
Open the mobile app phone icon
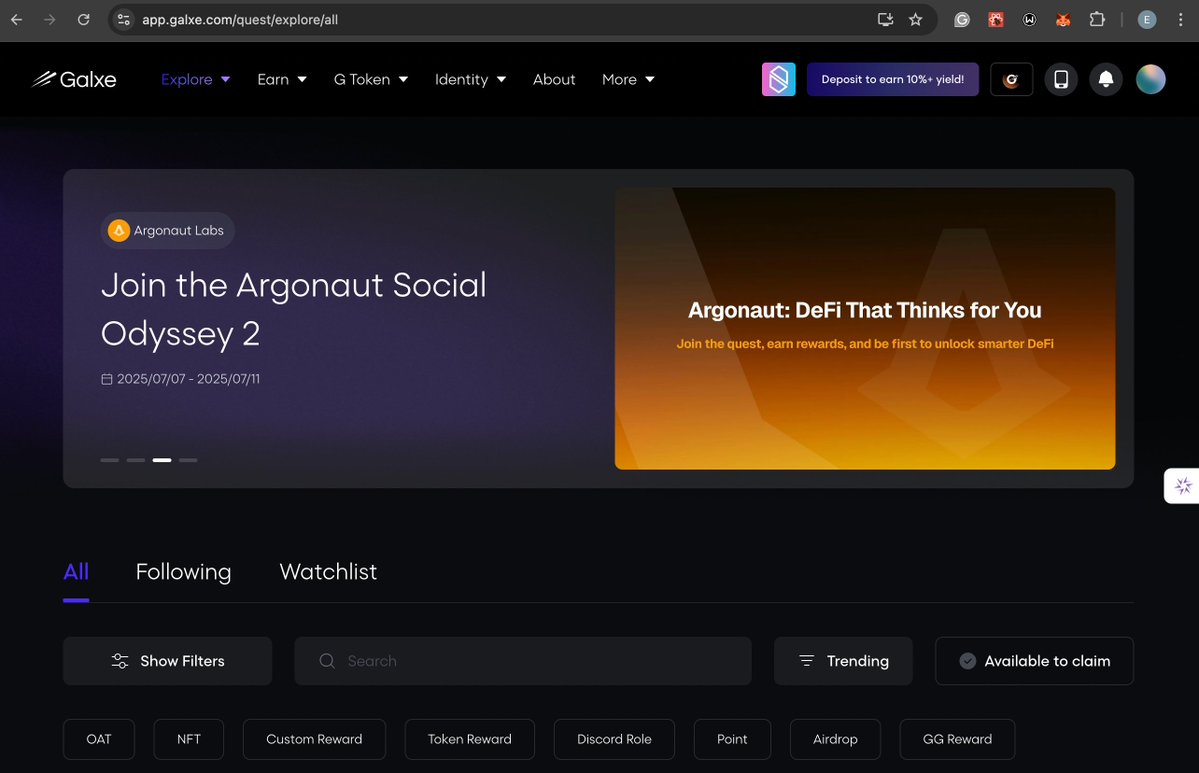[1061, 80]
